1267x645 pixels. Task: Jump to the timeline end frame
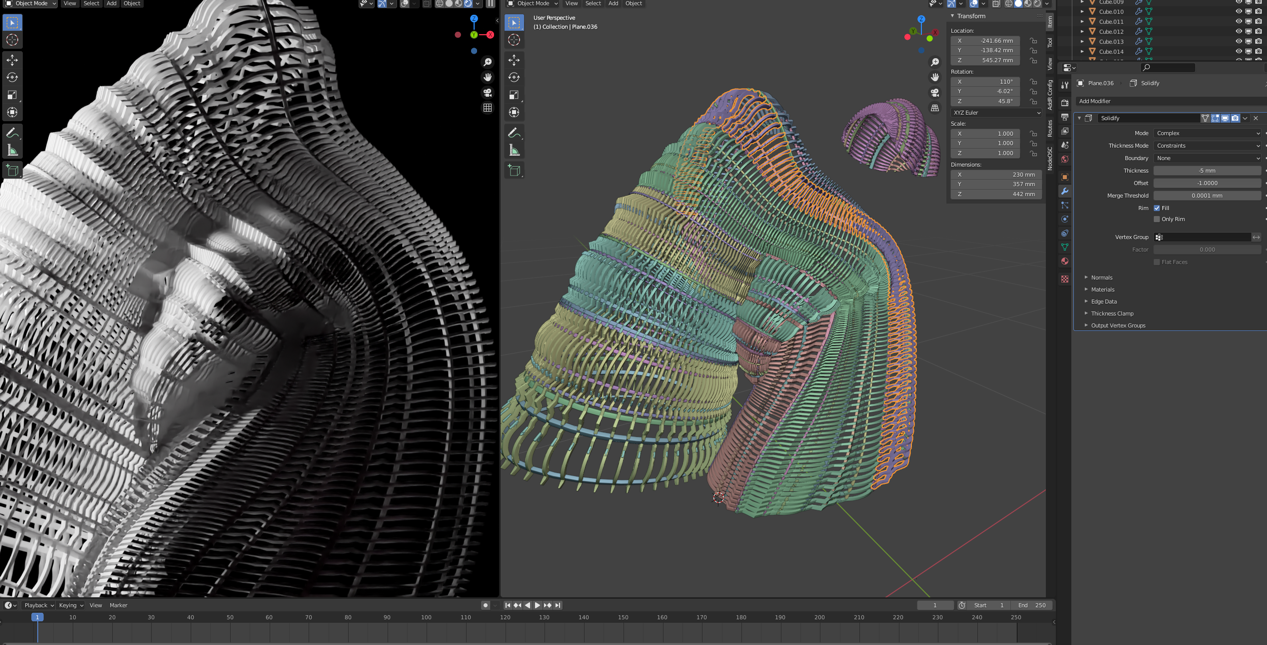click(x=558, y=605)
